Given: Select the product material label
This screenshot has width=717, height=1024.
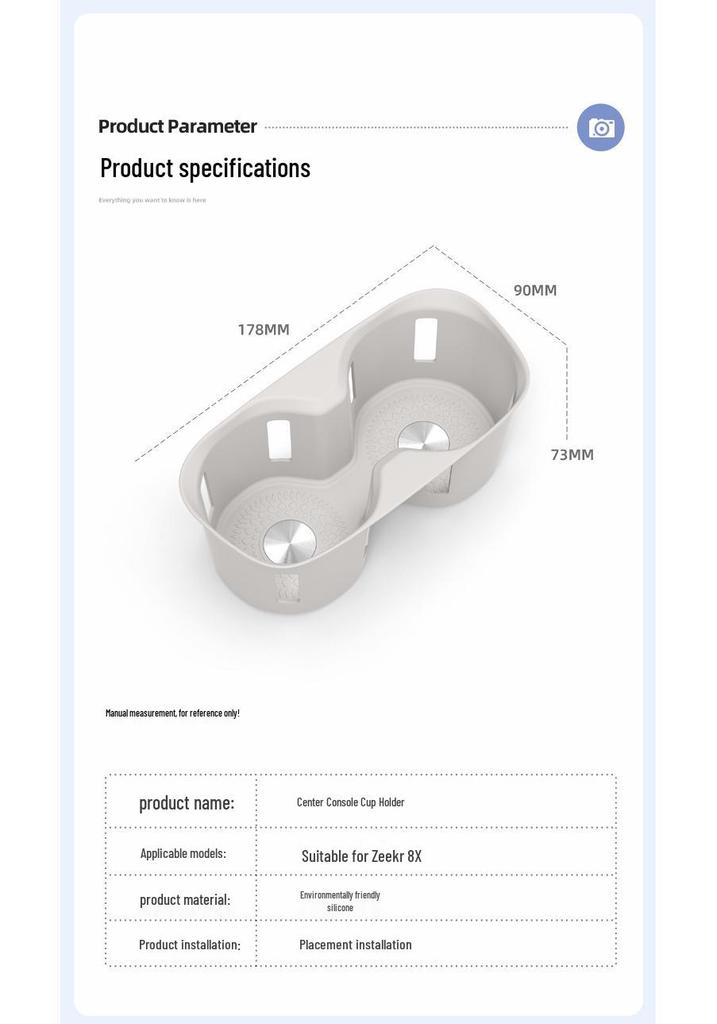Looking at the screenshot, I should [x=185, y=900].
